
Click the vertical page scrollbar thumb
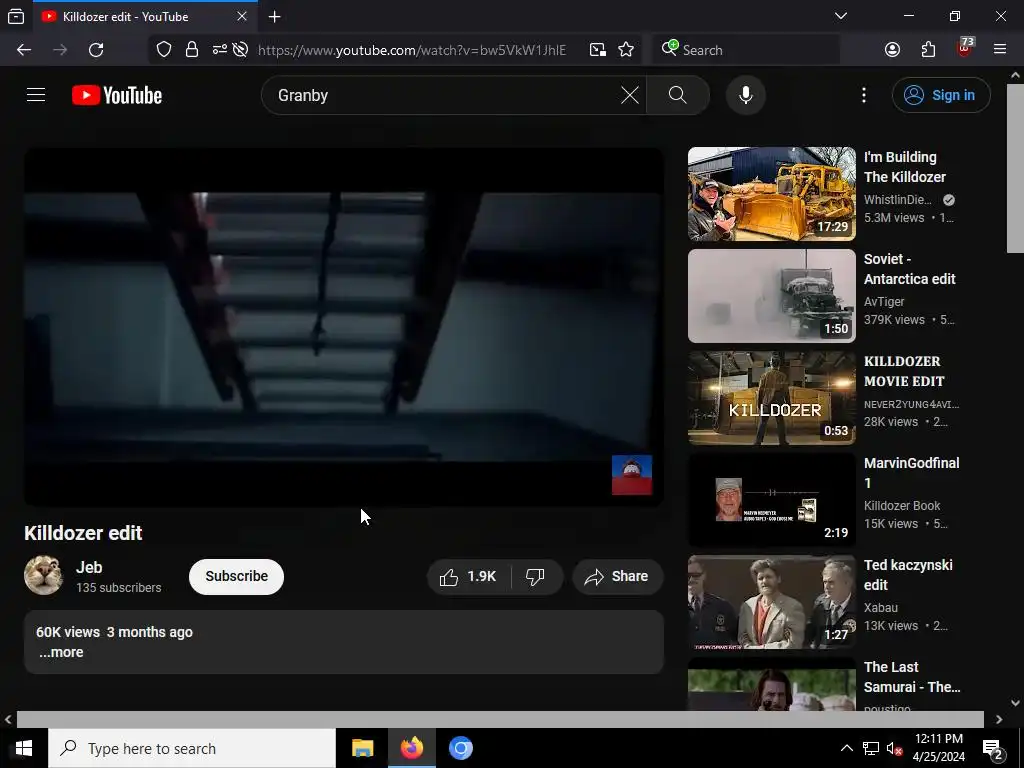(x=1015, y=168)
